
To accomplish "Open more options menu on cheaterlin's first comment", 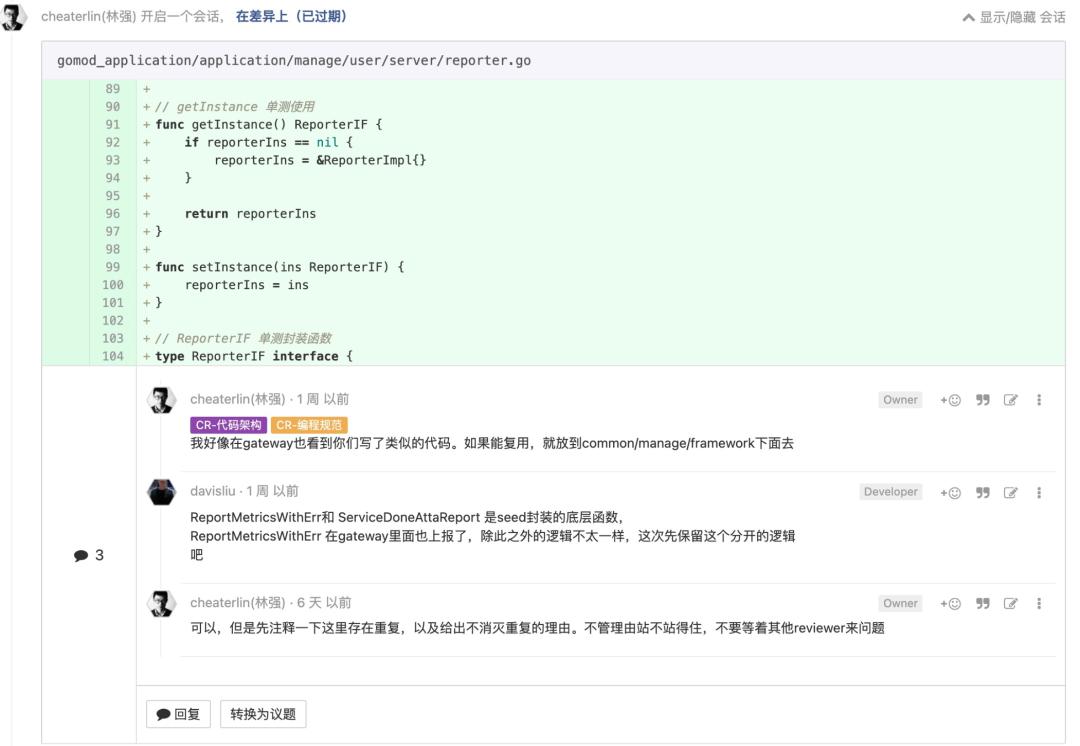I will coord(1039,399).
